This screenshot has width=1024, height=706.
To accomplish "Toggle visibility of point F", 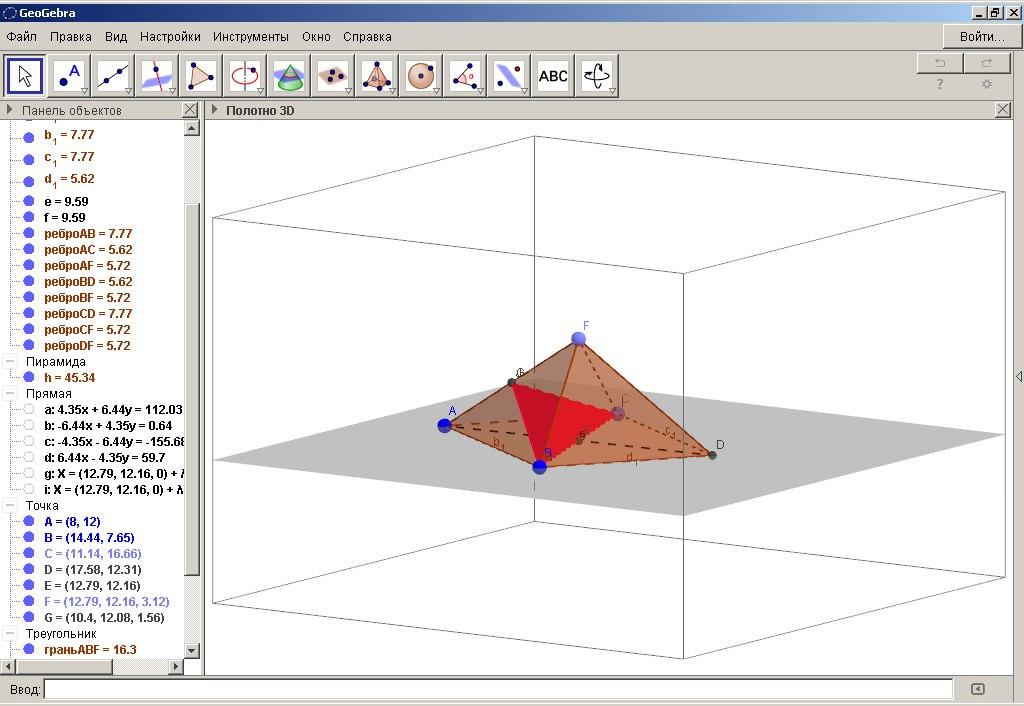I will 29,601.
